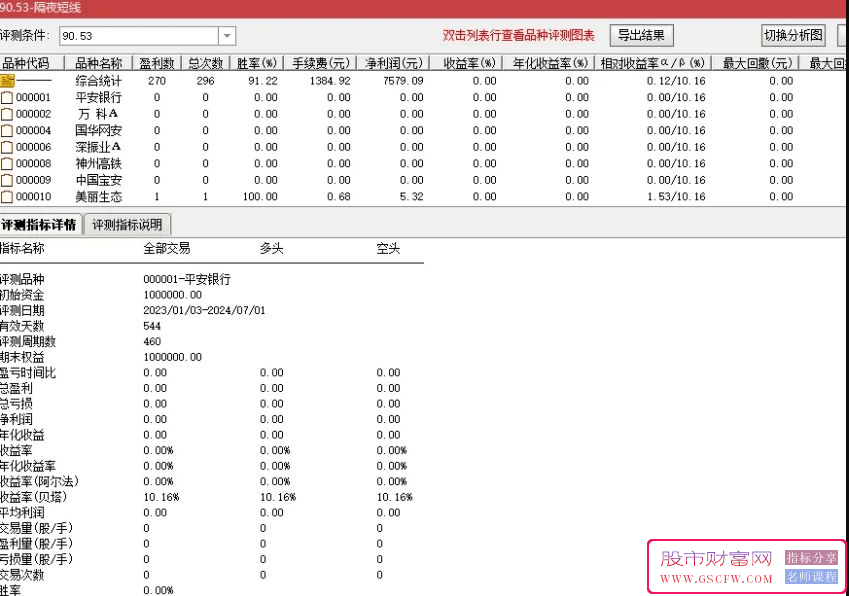Click the 空头 column heading

[388, 248]
